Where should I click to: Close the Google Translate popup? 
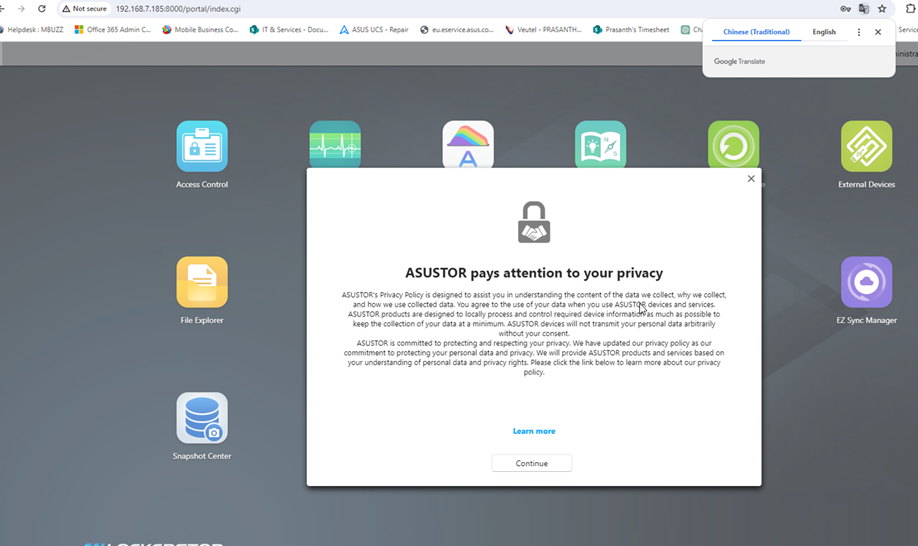pyautogui.click(x=878, y=32)
